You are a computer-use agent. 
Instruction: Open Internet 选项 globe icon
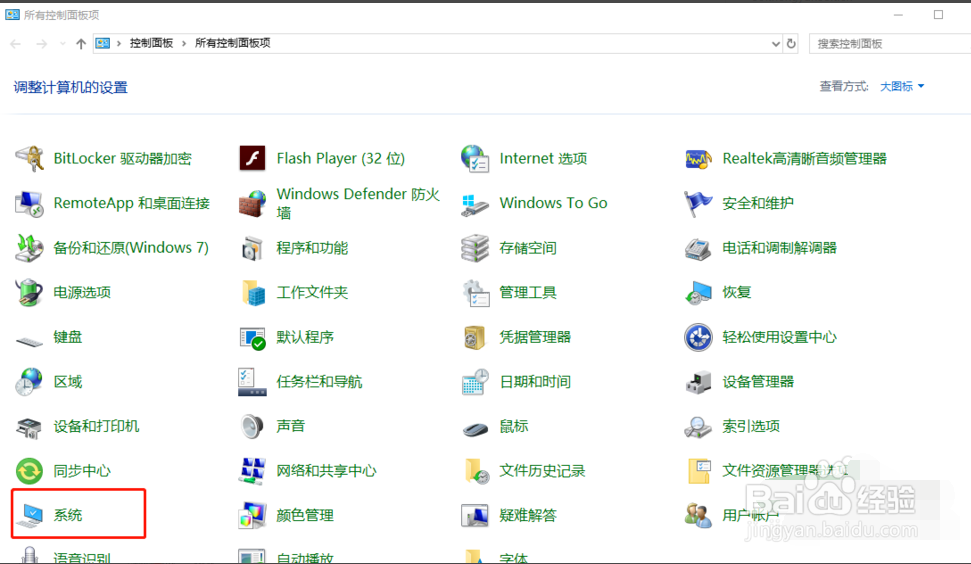pyautogui.click(x=475, y=158)
